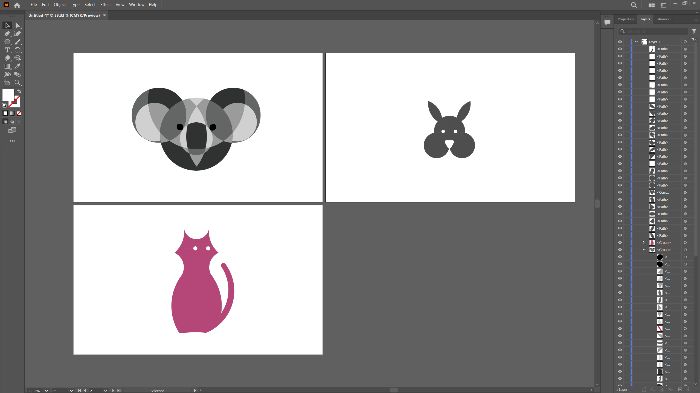Click the Color mode button below swatches

click(5, 113)
